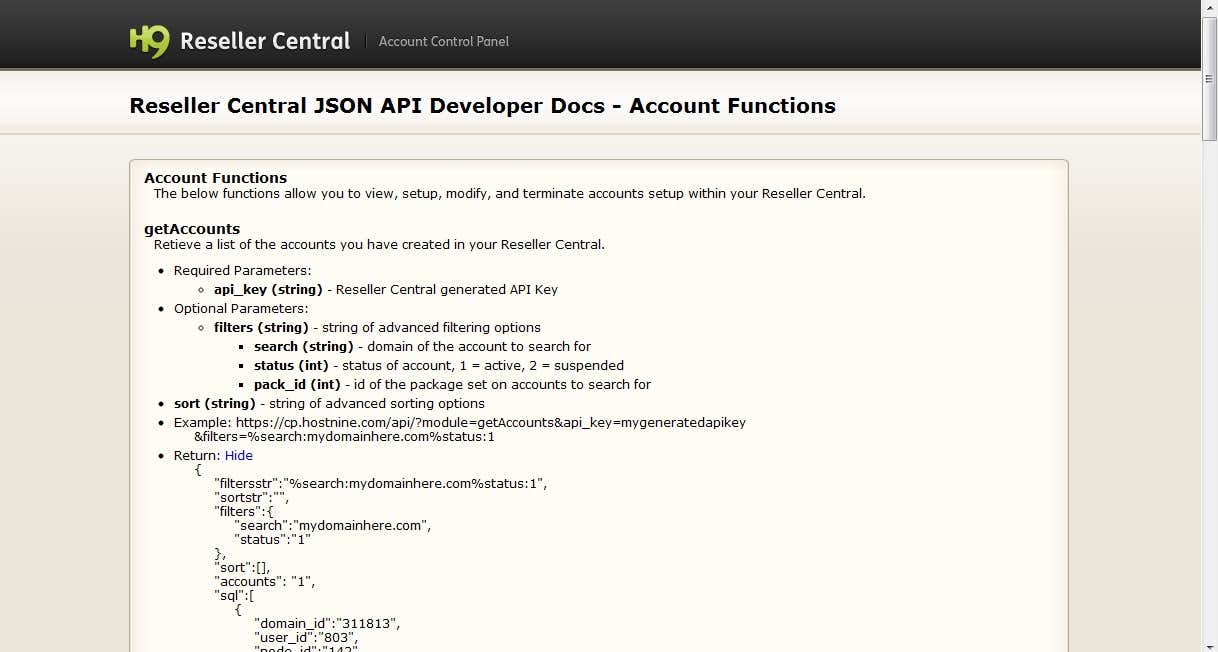This screenshot has height=652, width=1218.
Task: Click the page heading about JSON API Developer Docs
Action: tap(482, 105)
